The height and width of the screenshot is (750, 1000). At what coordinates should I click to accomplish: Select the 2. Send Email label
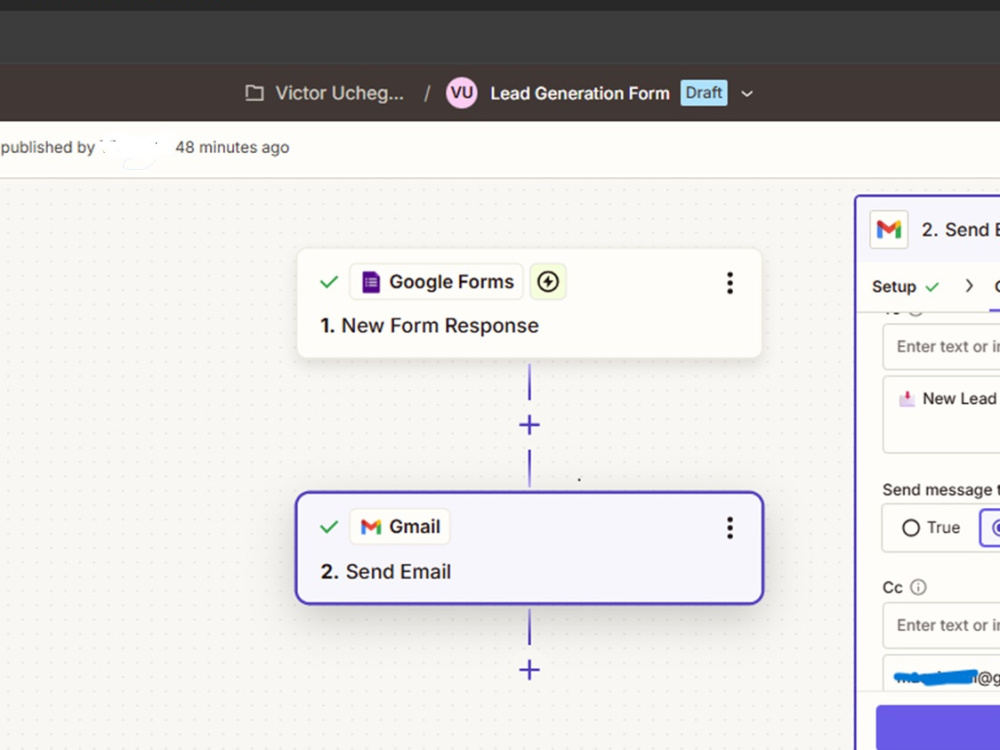click(x=386, y=571)
